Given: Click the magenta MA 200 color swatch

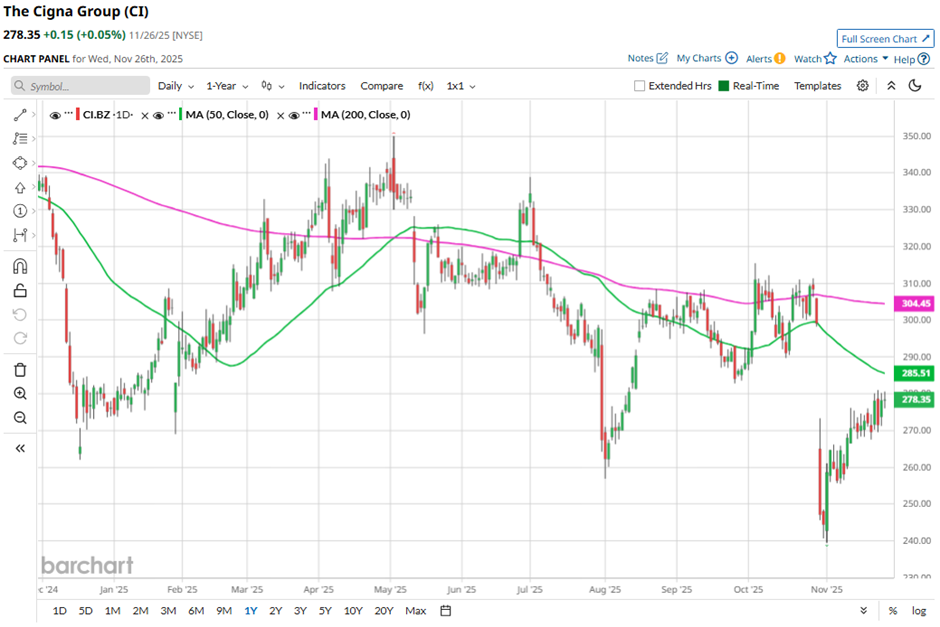Looking at the screenshot, I should coord(316,115).
